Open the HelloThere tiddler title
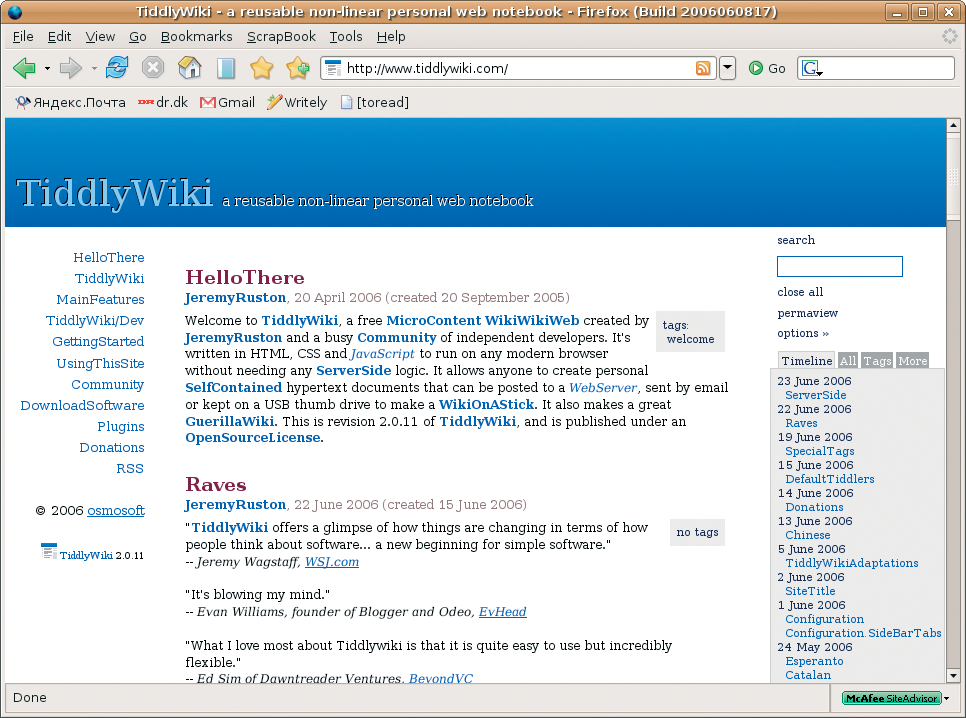966x718 pixels. (245, 277)
